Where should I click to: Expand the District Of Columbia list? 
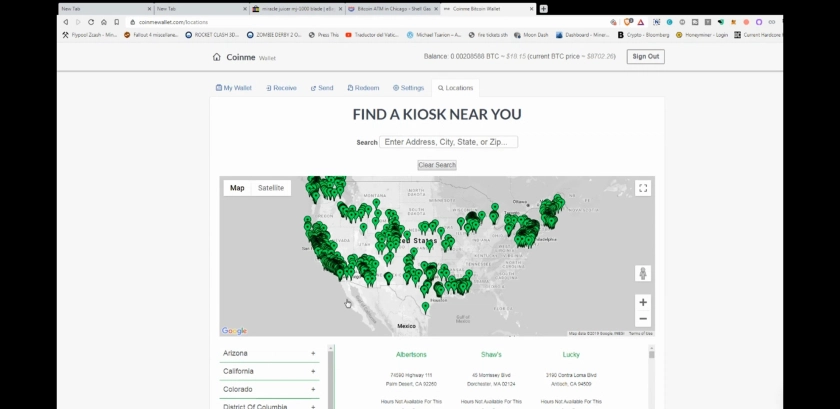[x=269, y=406]
